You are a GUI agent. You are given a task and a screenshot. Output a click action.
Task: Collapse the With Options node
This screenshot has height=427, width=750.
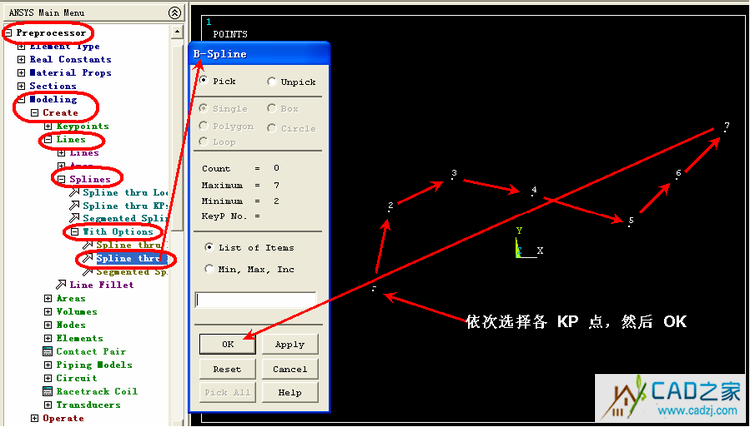tap(75, 232)
